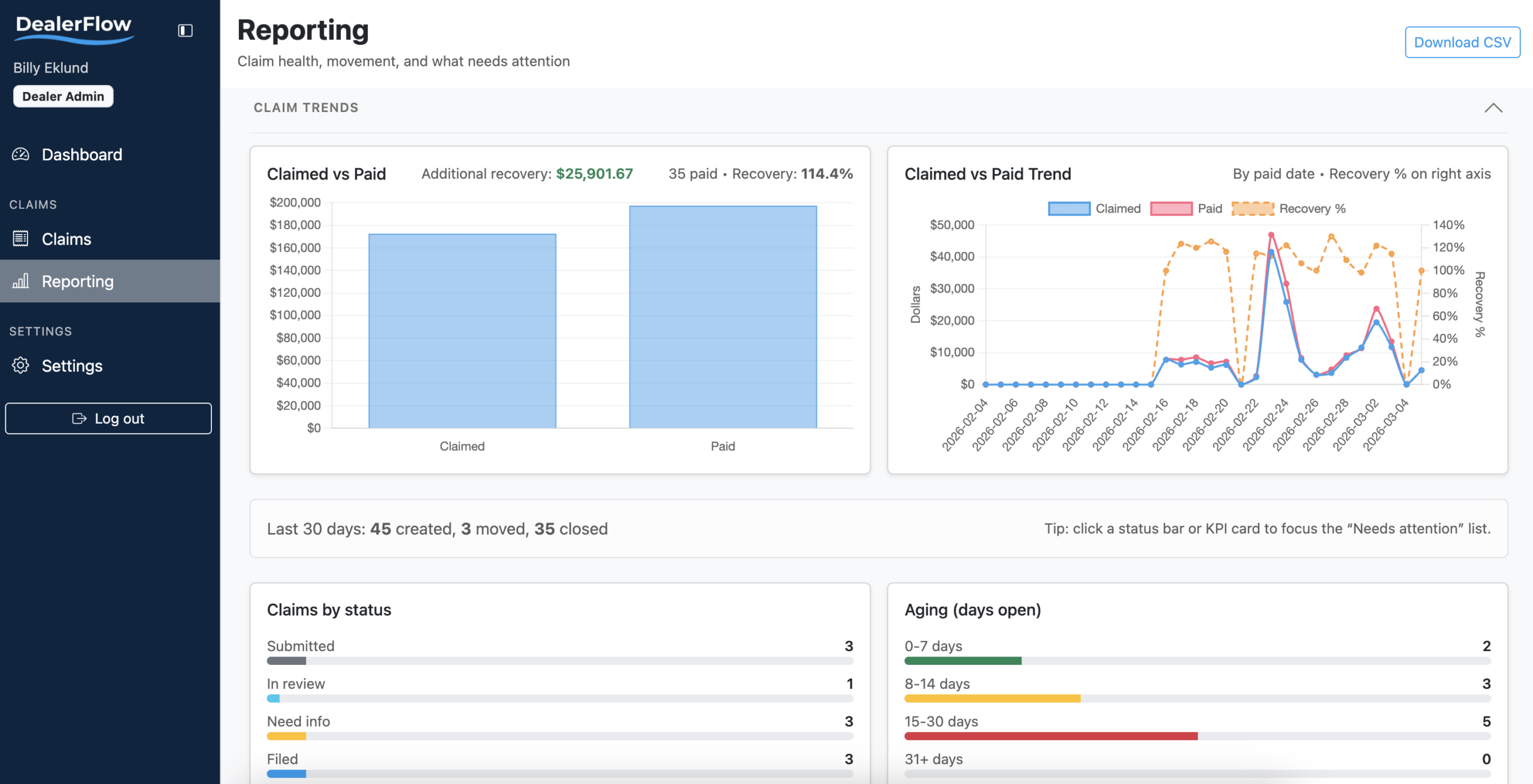This screenshot has width=1533, height=784.
Task: Collapse the sidebar with panel icon
Action: click(x=185, y=31)
